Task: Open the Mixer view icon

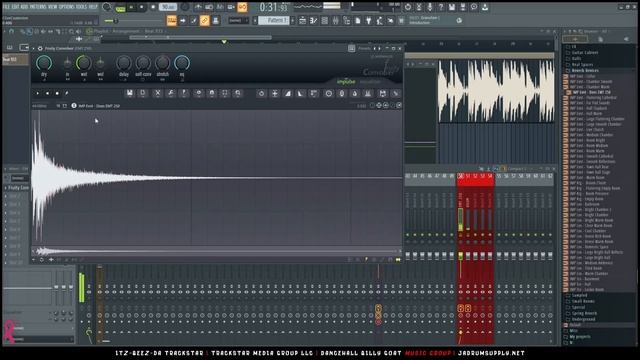Action: click(336, 20)
